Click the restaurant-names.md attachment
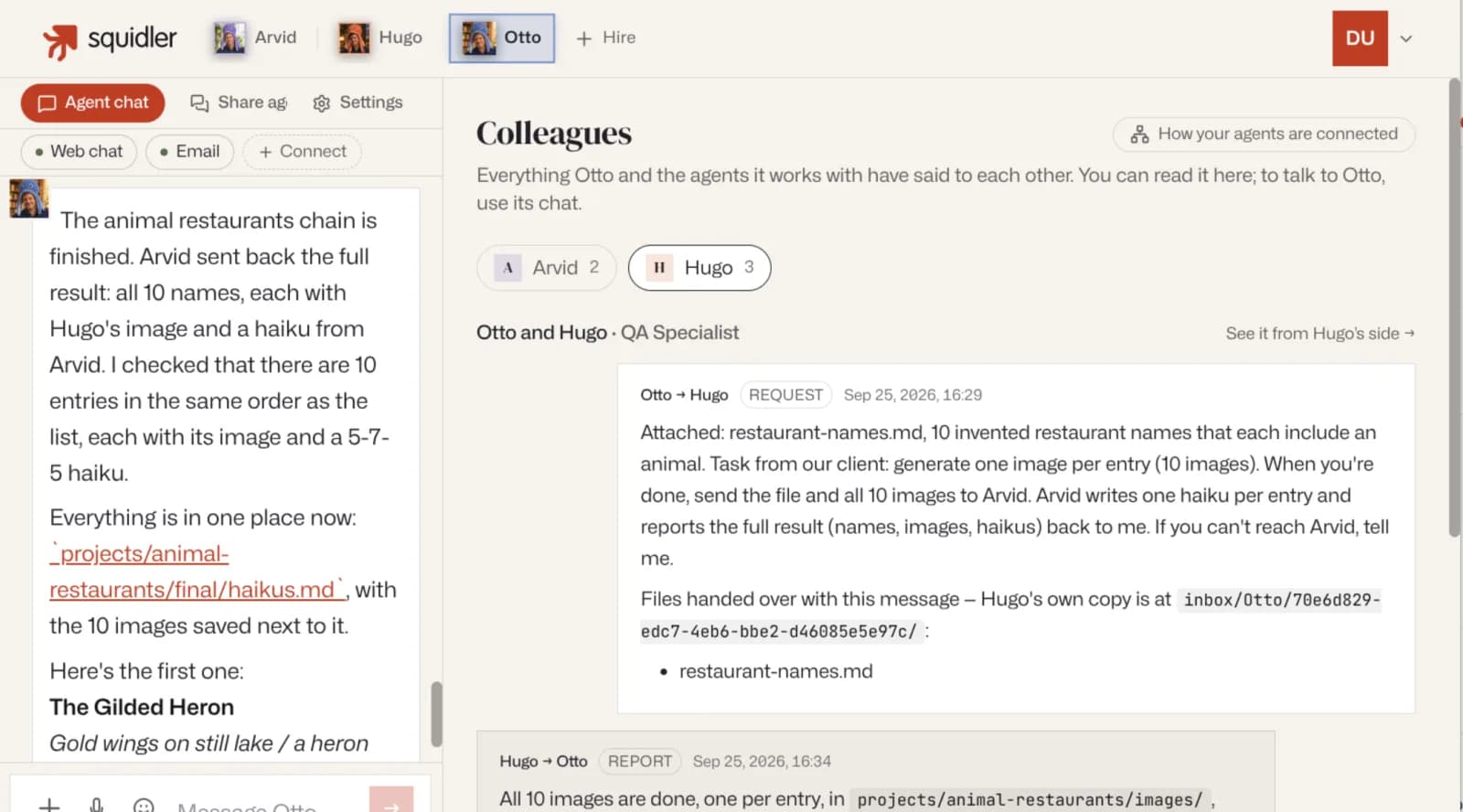The width and height of the screenshot is (1463, 812). click(775, 671)
